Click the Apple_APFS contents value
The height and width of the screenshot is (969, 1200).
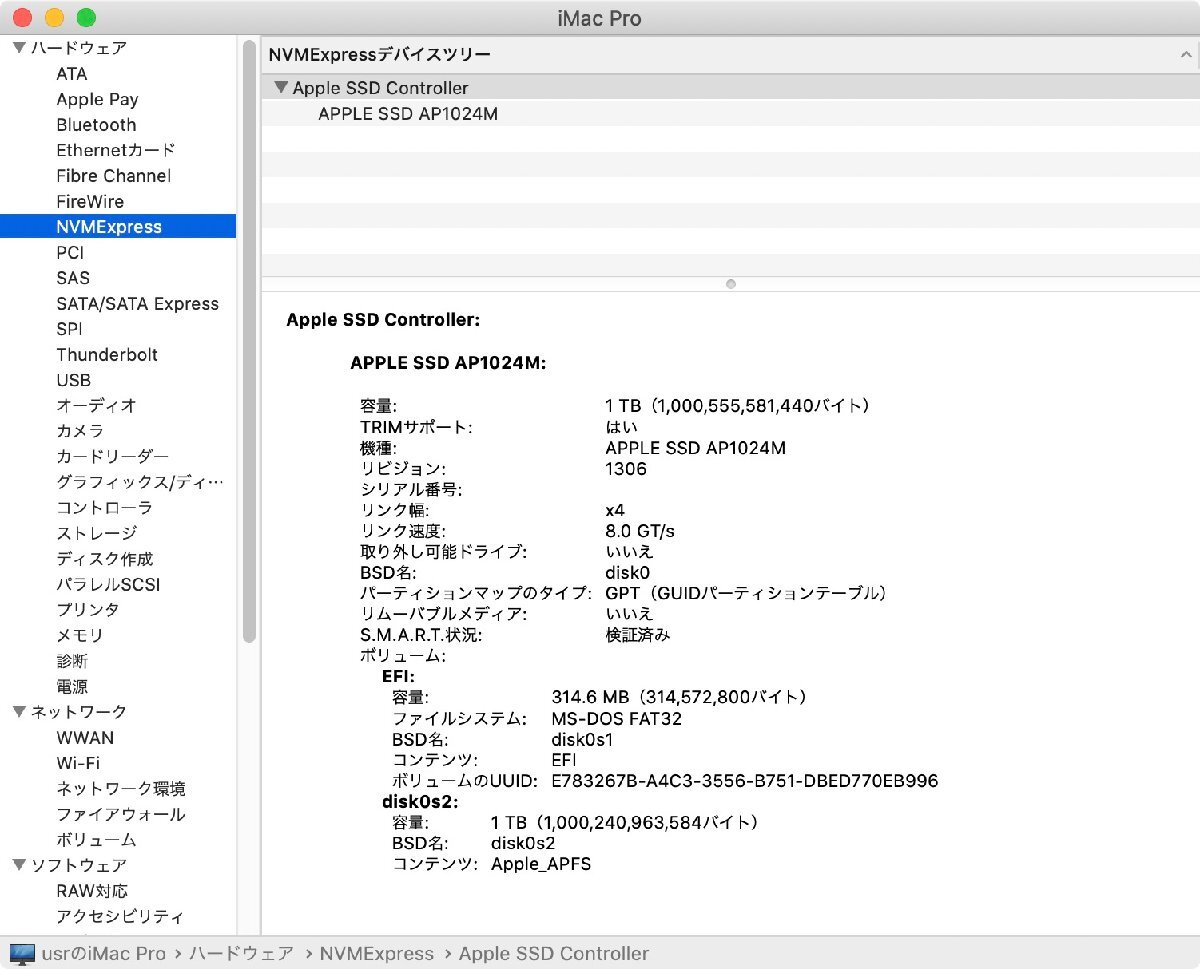[x=541, y=864]
